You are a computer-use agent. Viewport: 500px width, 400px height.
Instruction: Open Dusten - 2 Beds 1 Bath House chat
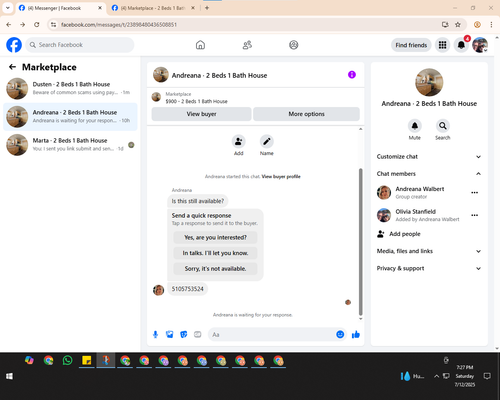coord(70,89)
